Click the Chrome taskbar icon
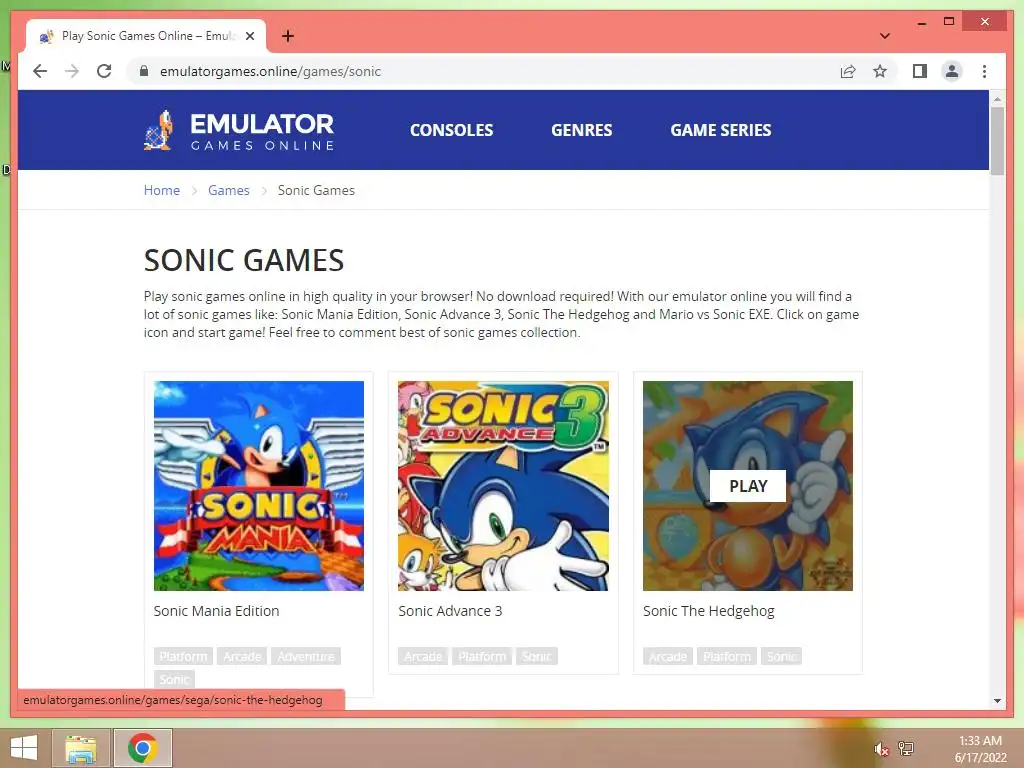 pos(143,748)
